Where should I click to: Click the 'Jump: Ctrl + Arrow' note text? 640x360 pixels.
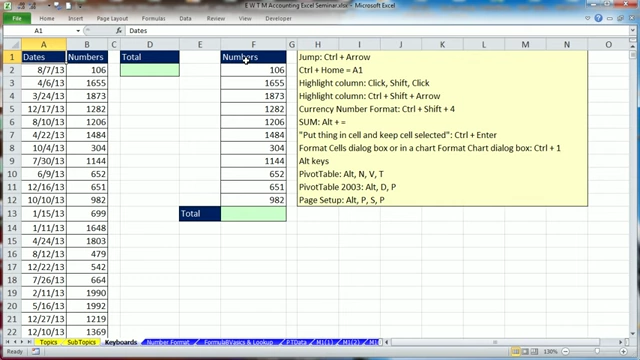[x=335, y=57]
